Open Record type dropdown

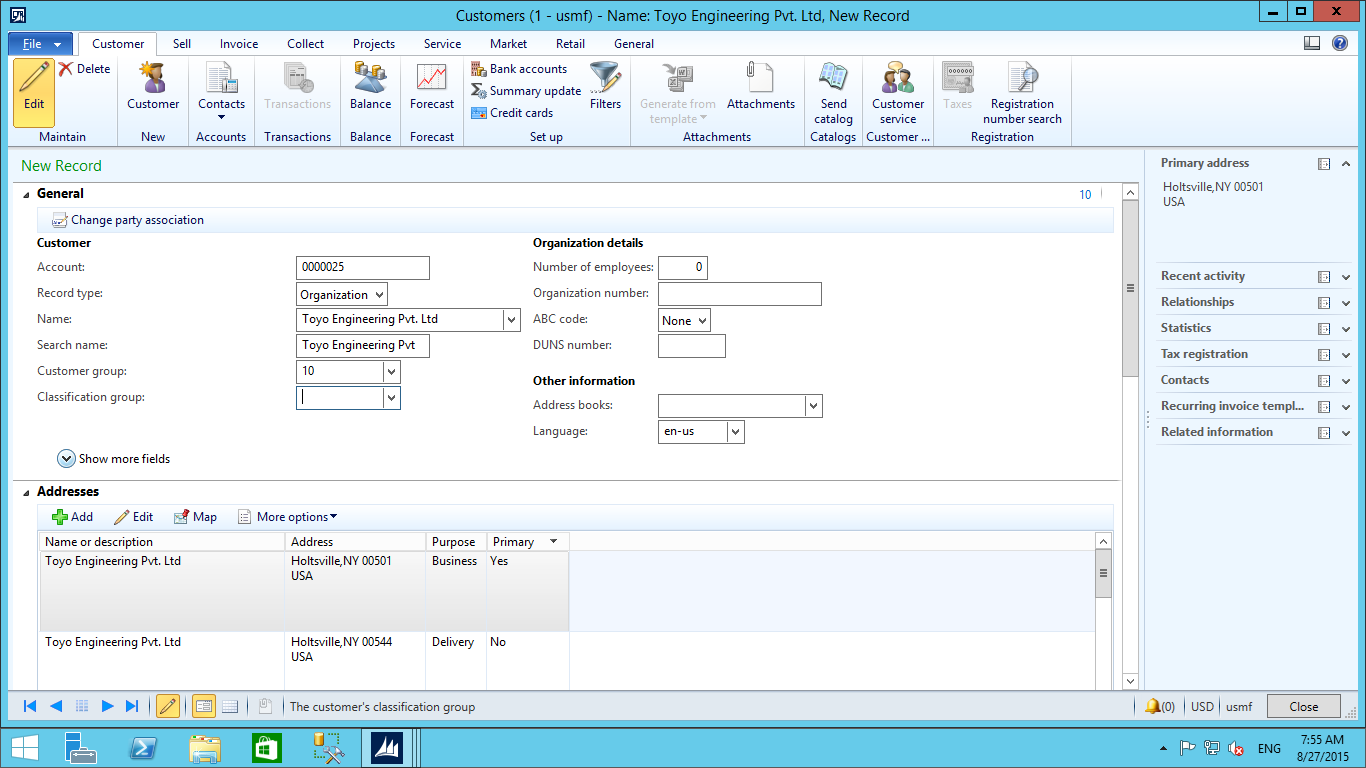(x=342, y=295)
